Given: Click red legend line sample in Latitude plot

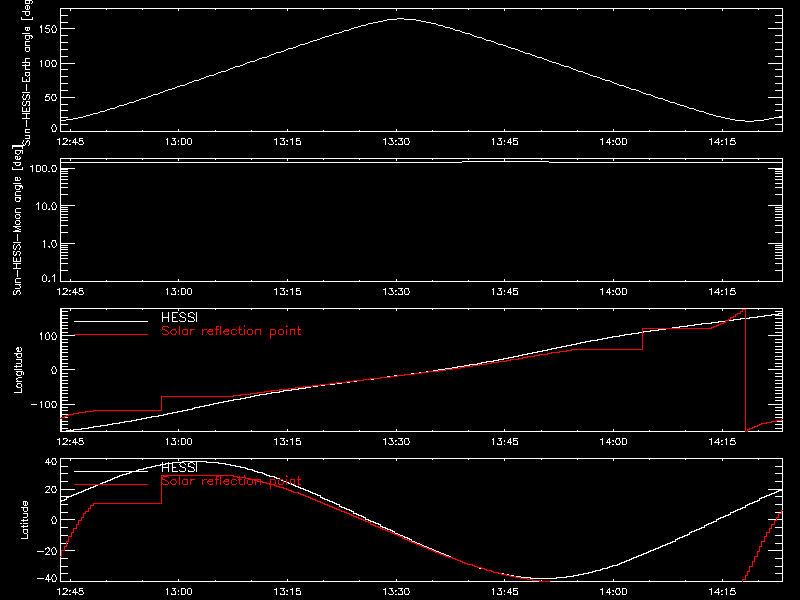Looking at the screenshot, I should (x=111, y=485).
